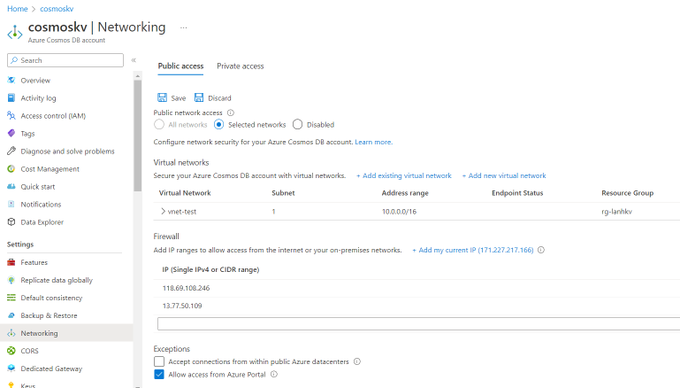This screenshot has height=388, width=680.
Task: Click the Notifications icon
Action: 11,204
